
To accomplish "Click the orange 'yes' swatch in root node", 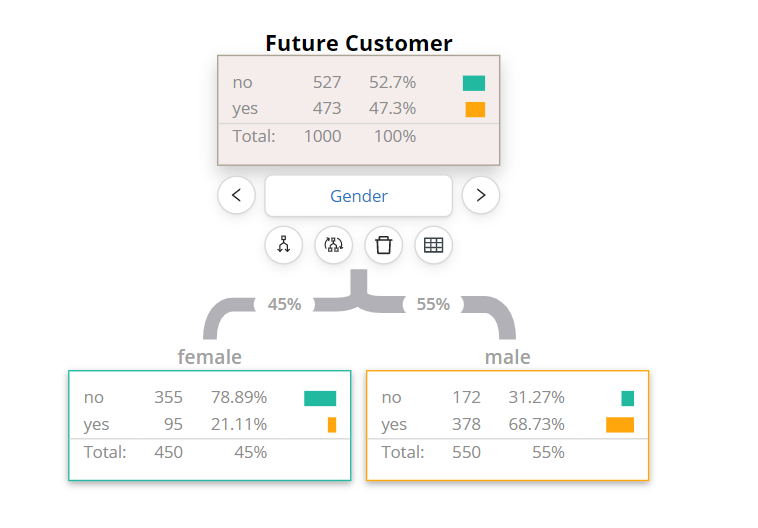I will point(475,109).
